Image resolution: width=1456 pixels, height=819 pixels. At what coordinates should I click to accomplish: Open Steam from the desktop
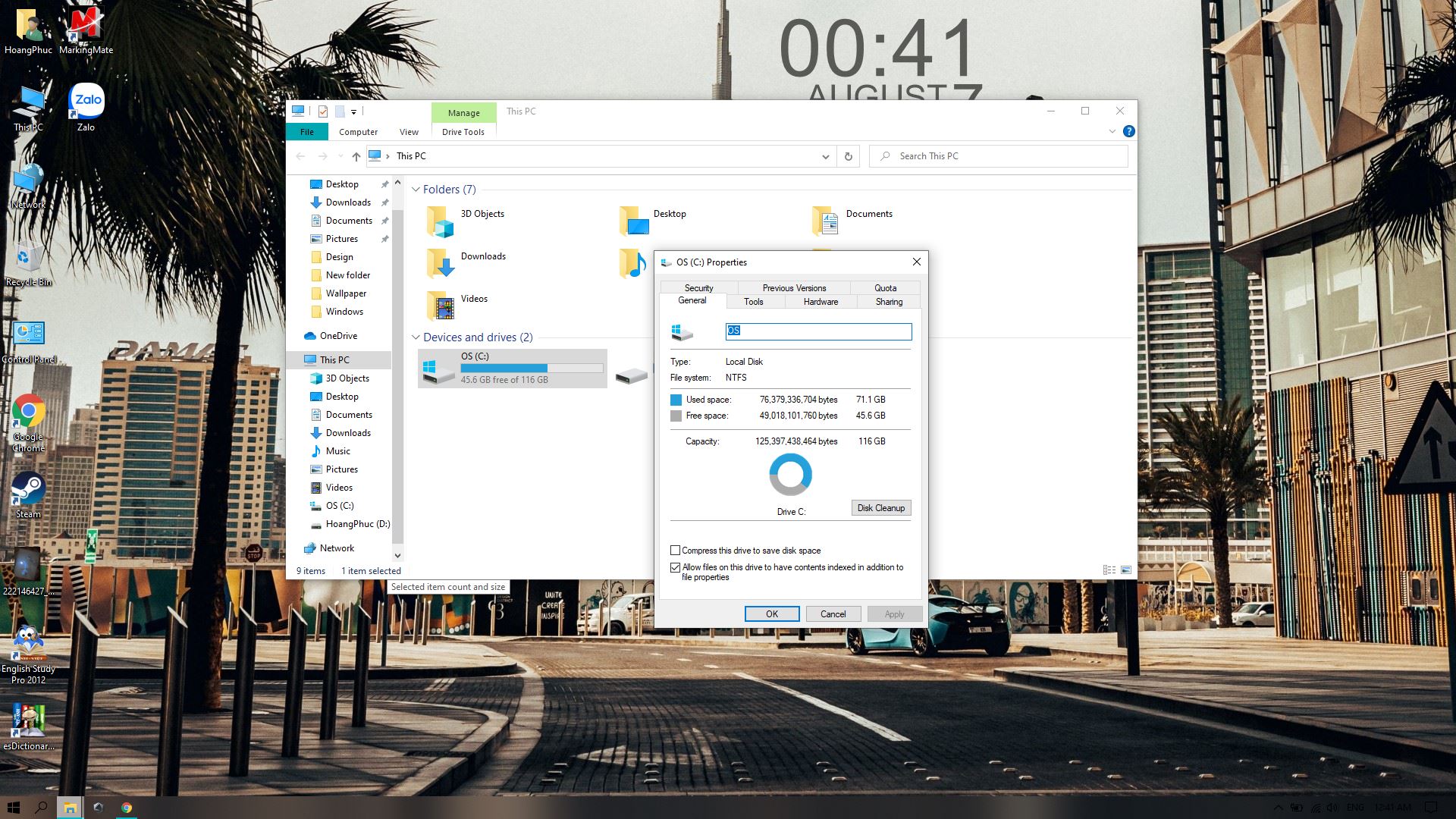tap(28, 489)
